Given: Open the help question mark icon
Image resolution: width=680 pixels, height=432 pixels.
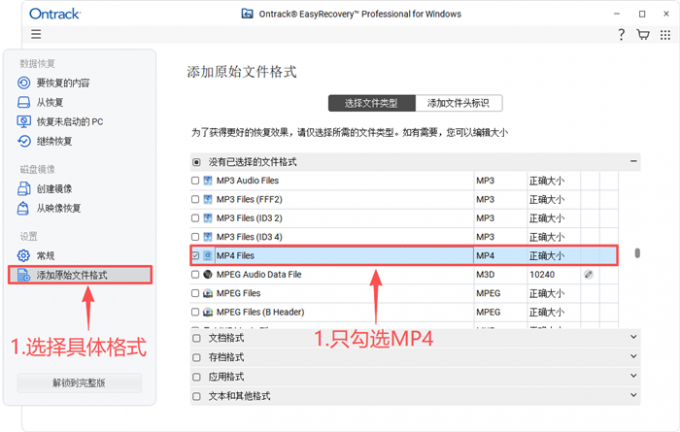Looking at the screenshot, I should tap(621, 34).
